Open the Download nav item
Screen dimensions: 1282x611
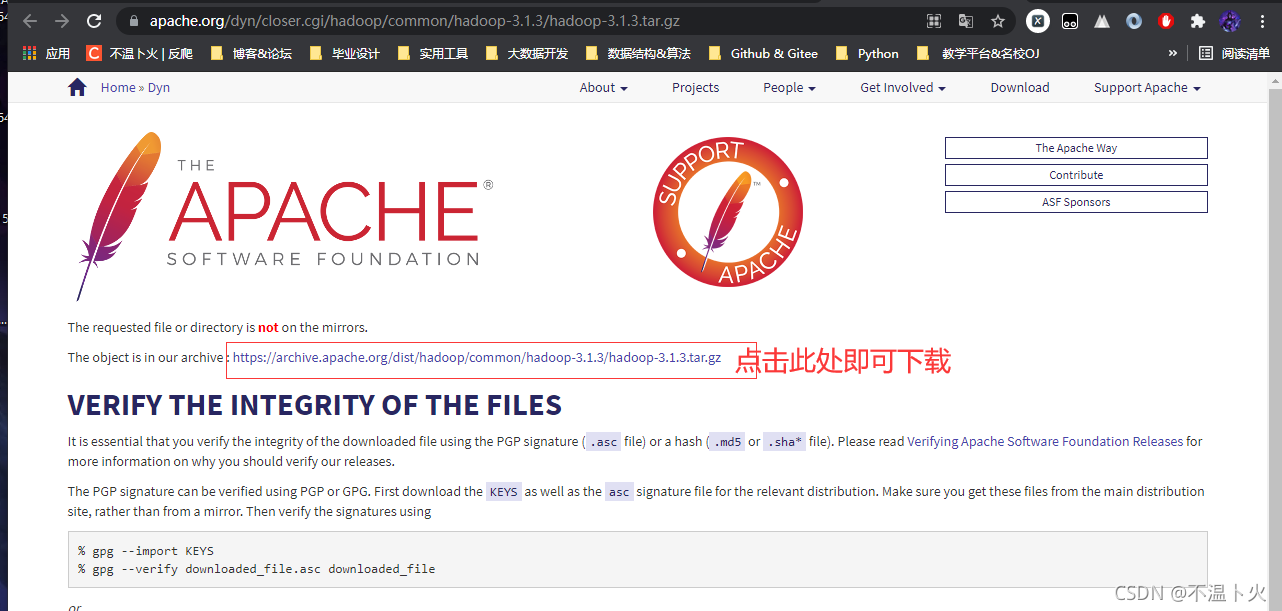(x=1020, y=88)
